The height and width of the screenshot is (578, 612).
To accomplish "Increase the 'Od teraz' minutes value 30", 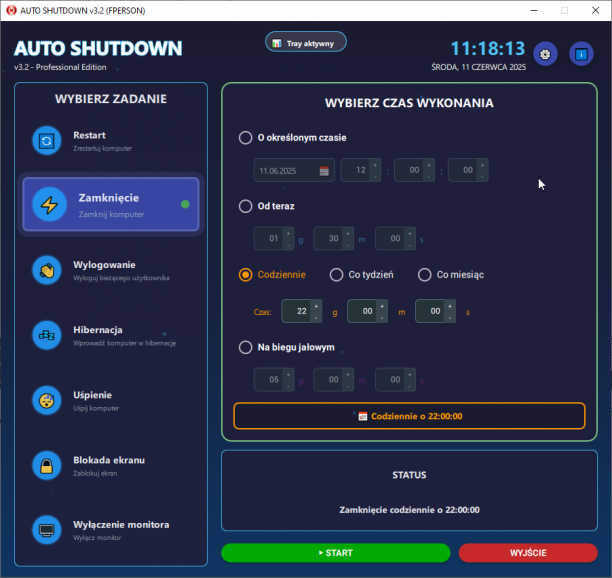I will point(348,234).
